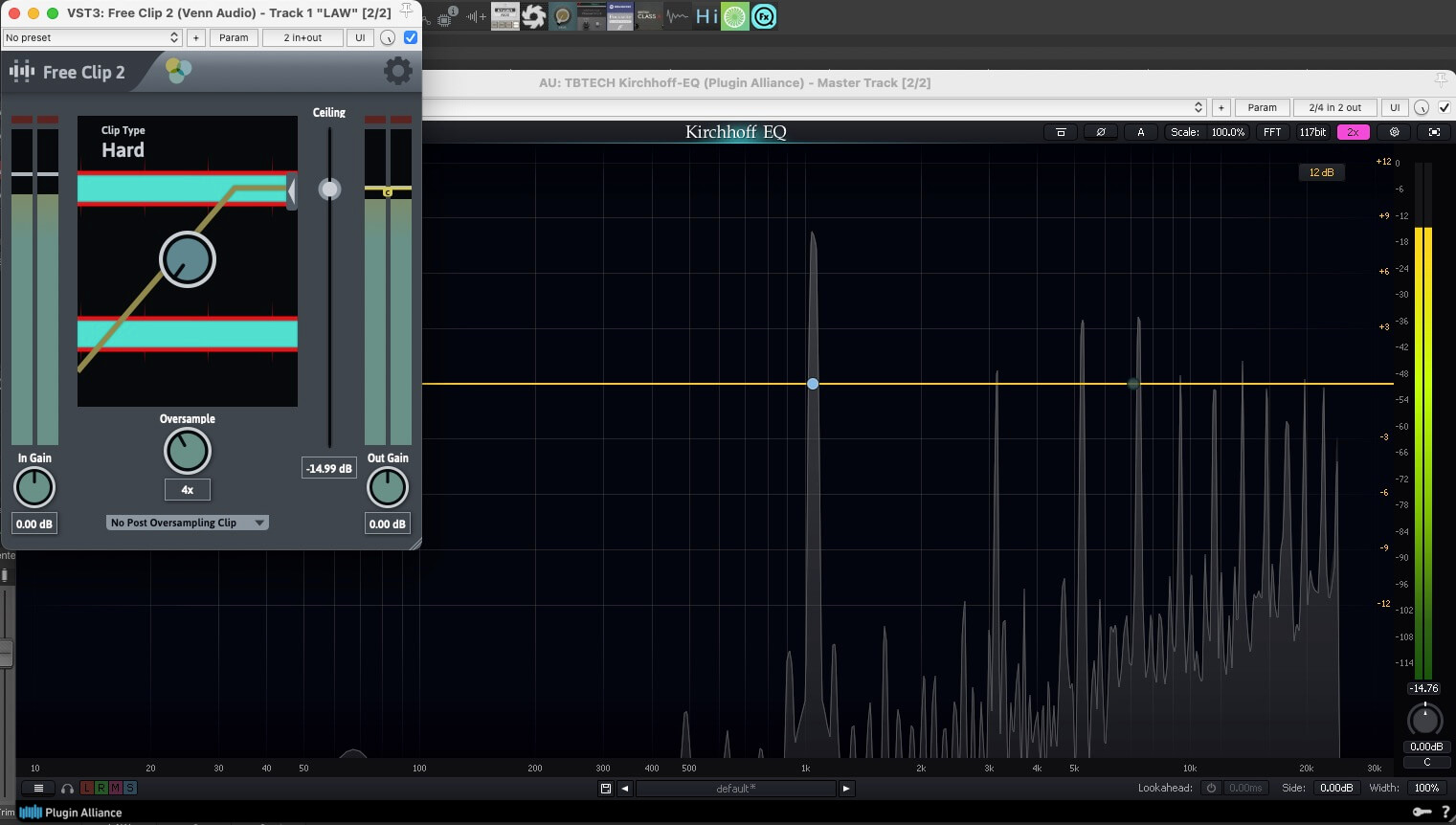The width and height of the screenshot is (1456, 825).
Task: Open Kirchhoff EQ settings gear icon
Action: point(1394,132)
